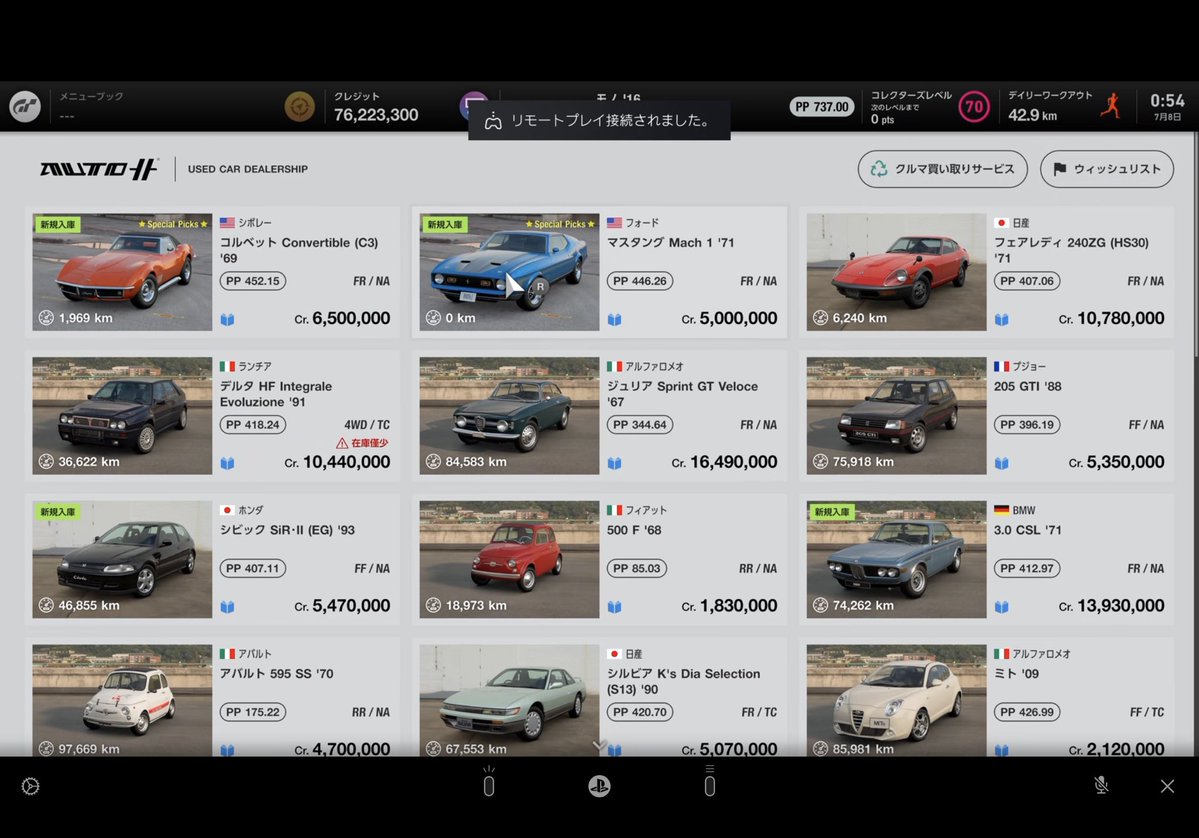This screenshot has width=1199, height=838.
Task: Dismiss the リモートプレイ接続されました notification
Action: [600, 120]
